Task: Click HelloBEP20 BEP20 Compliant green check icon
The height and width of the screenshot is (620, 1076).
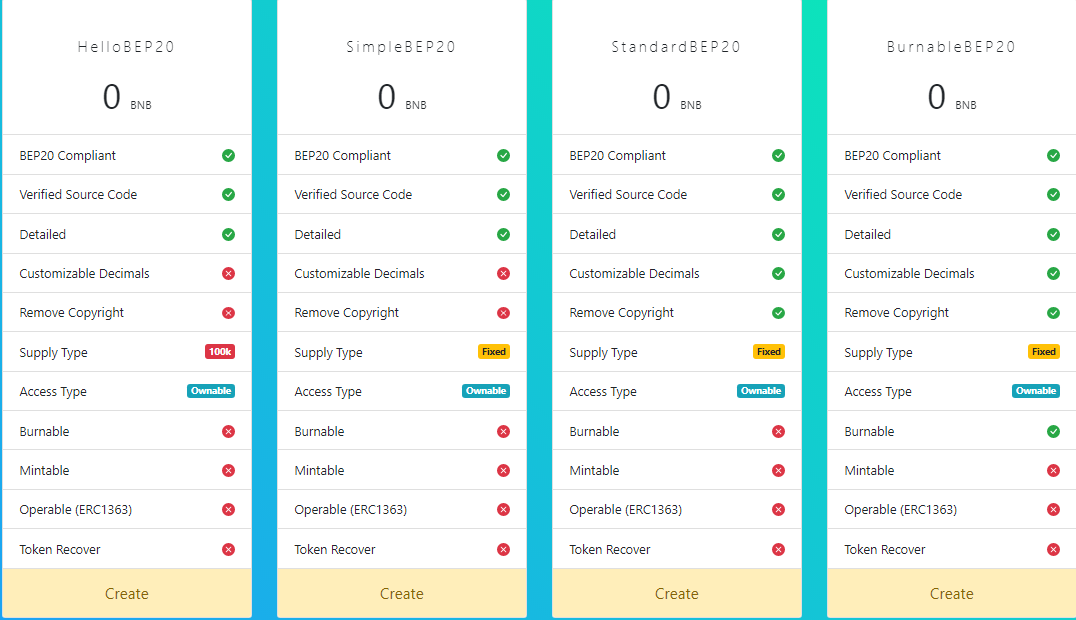Action: [229, 155]
